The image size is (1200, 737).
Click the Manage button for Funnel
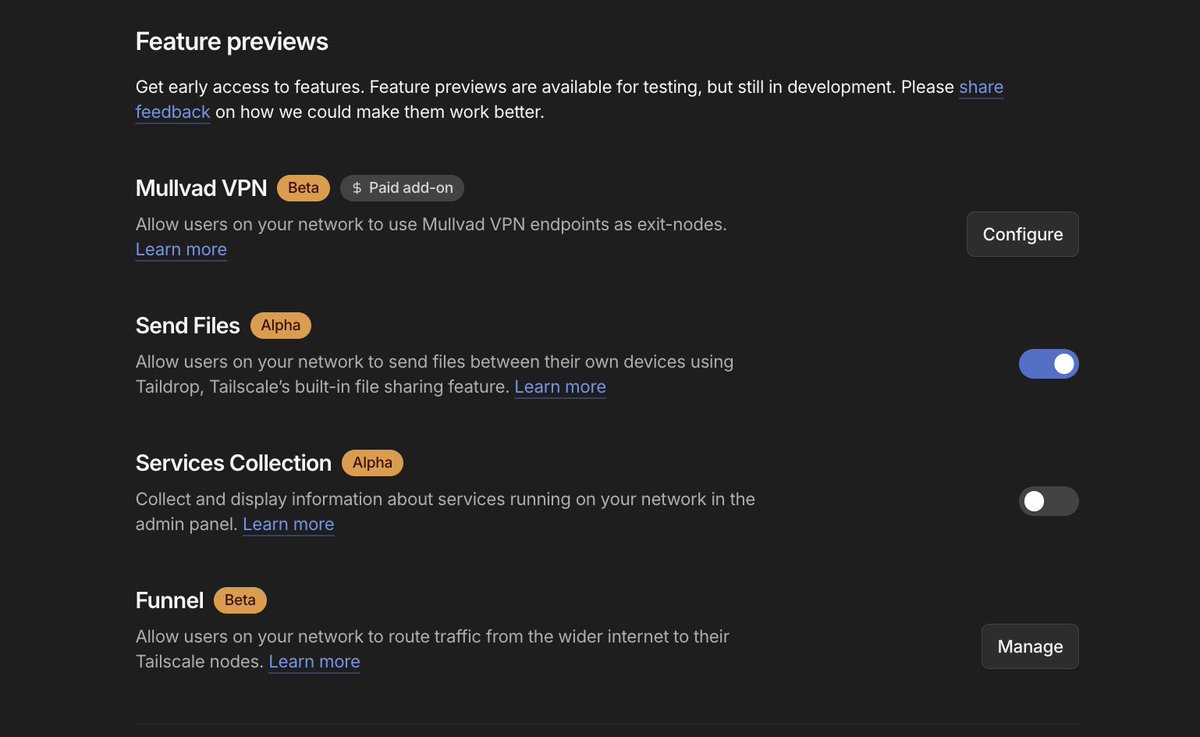(x=1030, y=646)
